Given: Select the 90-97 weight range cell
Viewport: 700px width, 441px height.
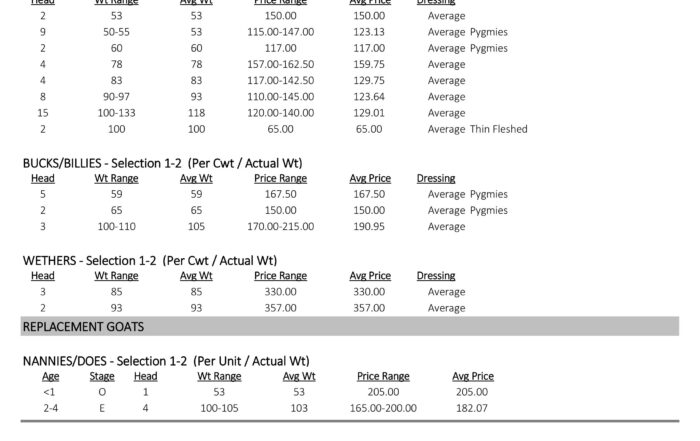Looking at the screenshot, I should click(x=116, y=97).
